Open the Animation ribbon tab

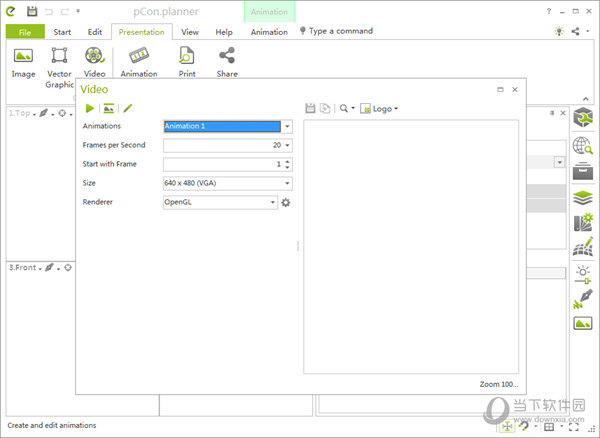tap(269, 32)
